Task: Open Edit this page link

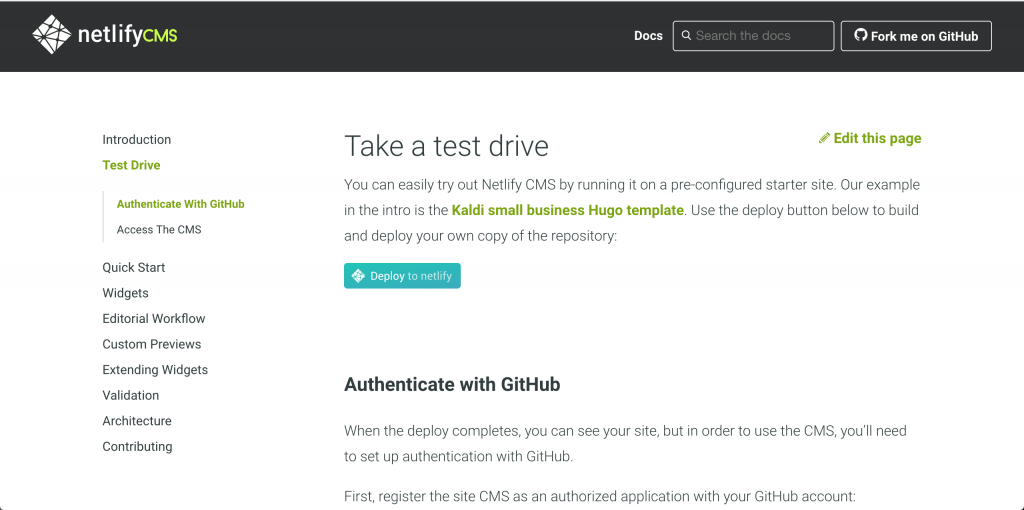Action: pos(870,138)
